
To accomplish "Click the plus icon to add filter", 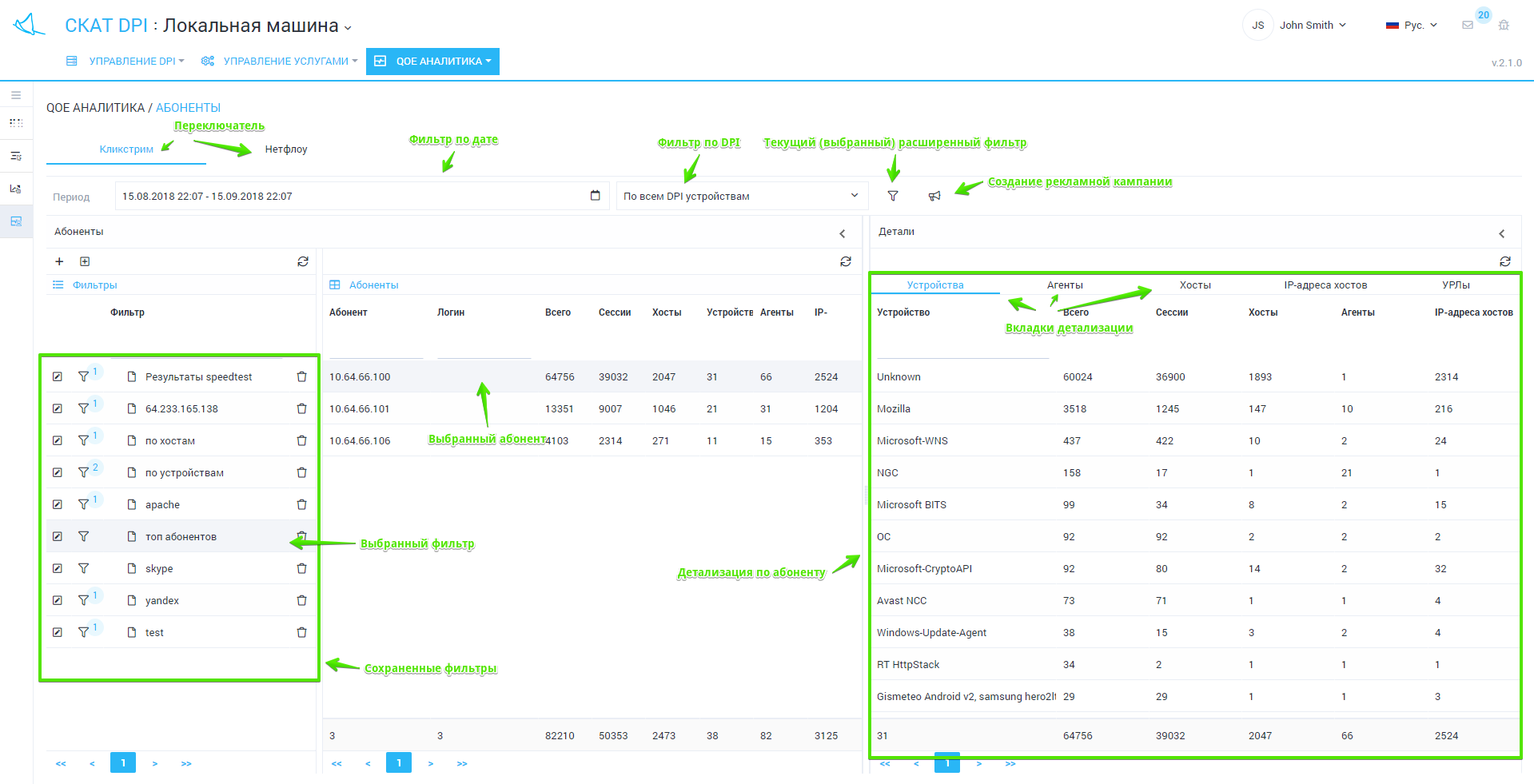I will (59, 261).
